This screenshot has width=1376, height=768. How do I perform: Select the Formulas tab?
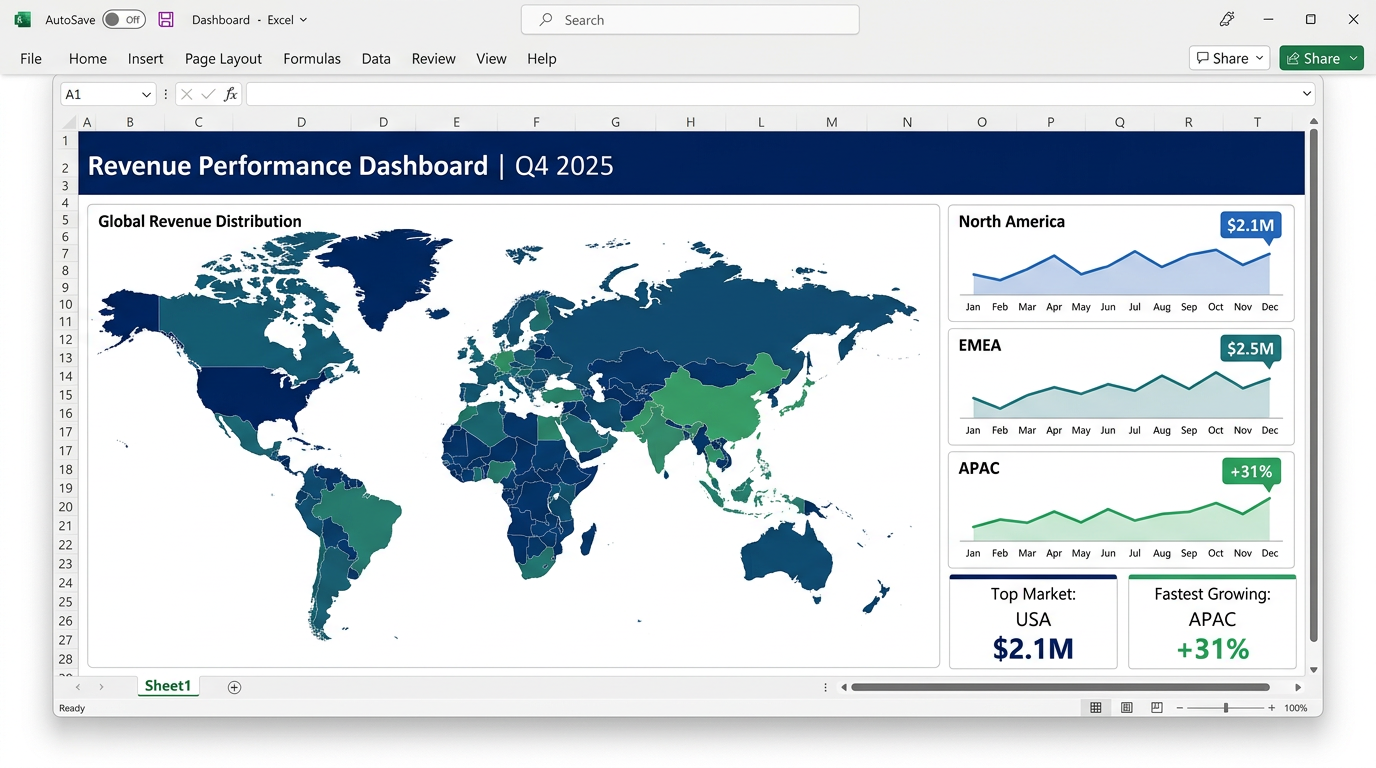pyautogui.click(x=312, y=59)
